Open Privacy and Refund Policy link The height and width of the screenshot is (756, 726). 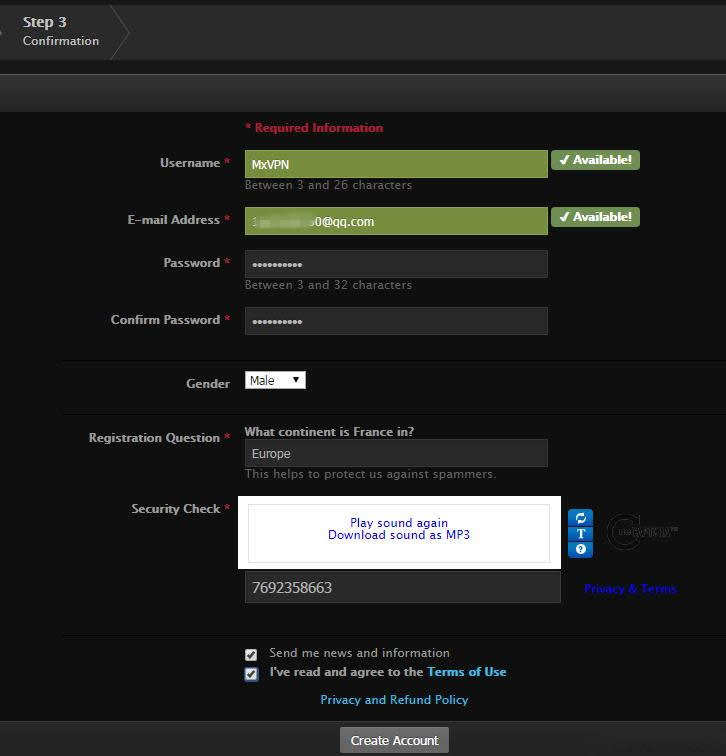coord(394,700)
